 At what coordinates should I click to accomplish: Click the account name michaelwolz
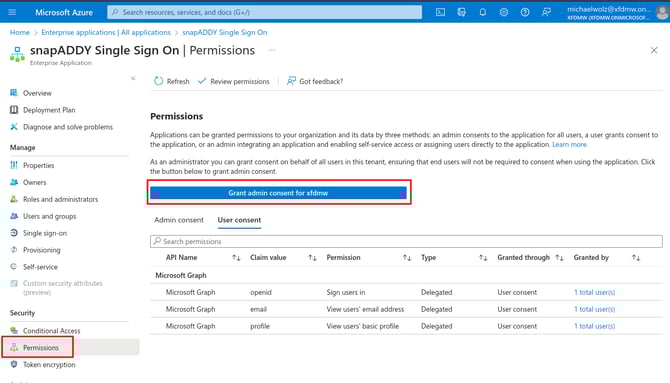(x=609, y=9)
